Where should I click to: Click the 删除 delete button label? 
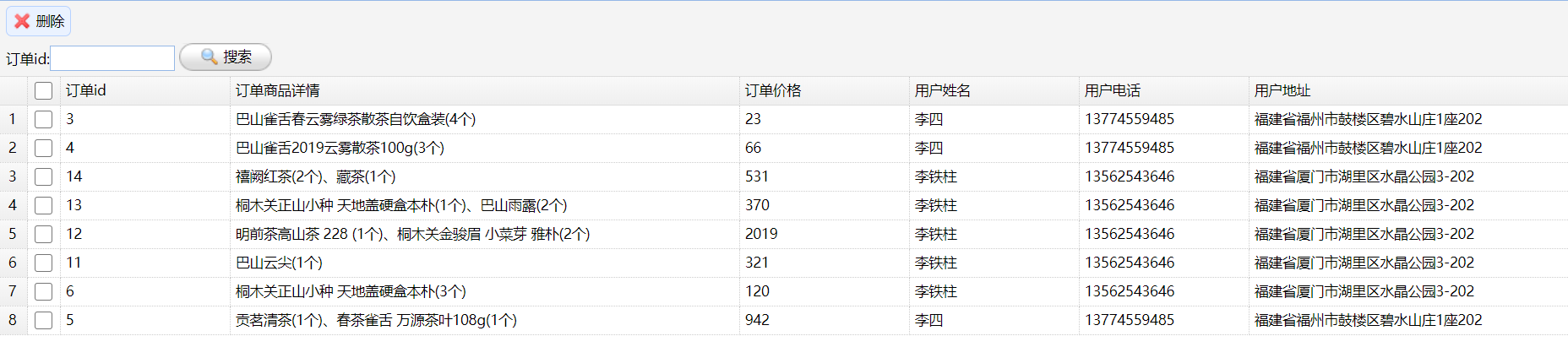click(50, 21)
